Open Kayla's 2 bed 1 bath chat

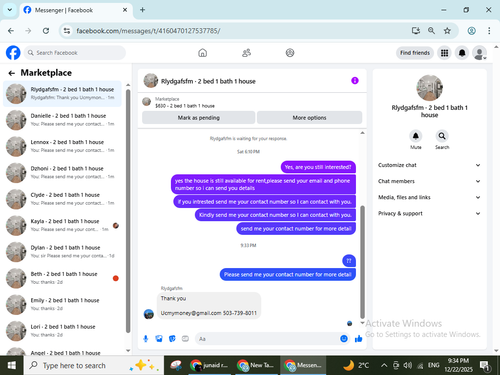point(62,225)
